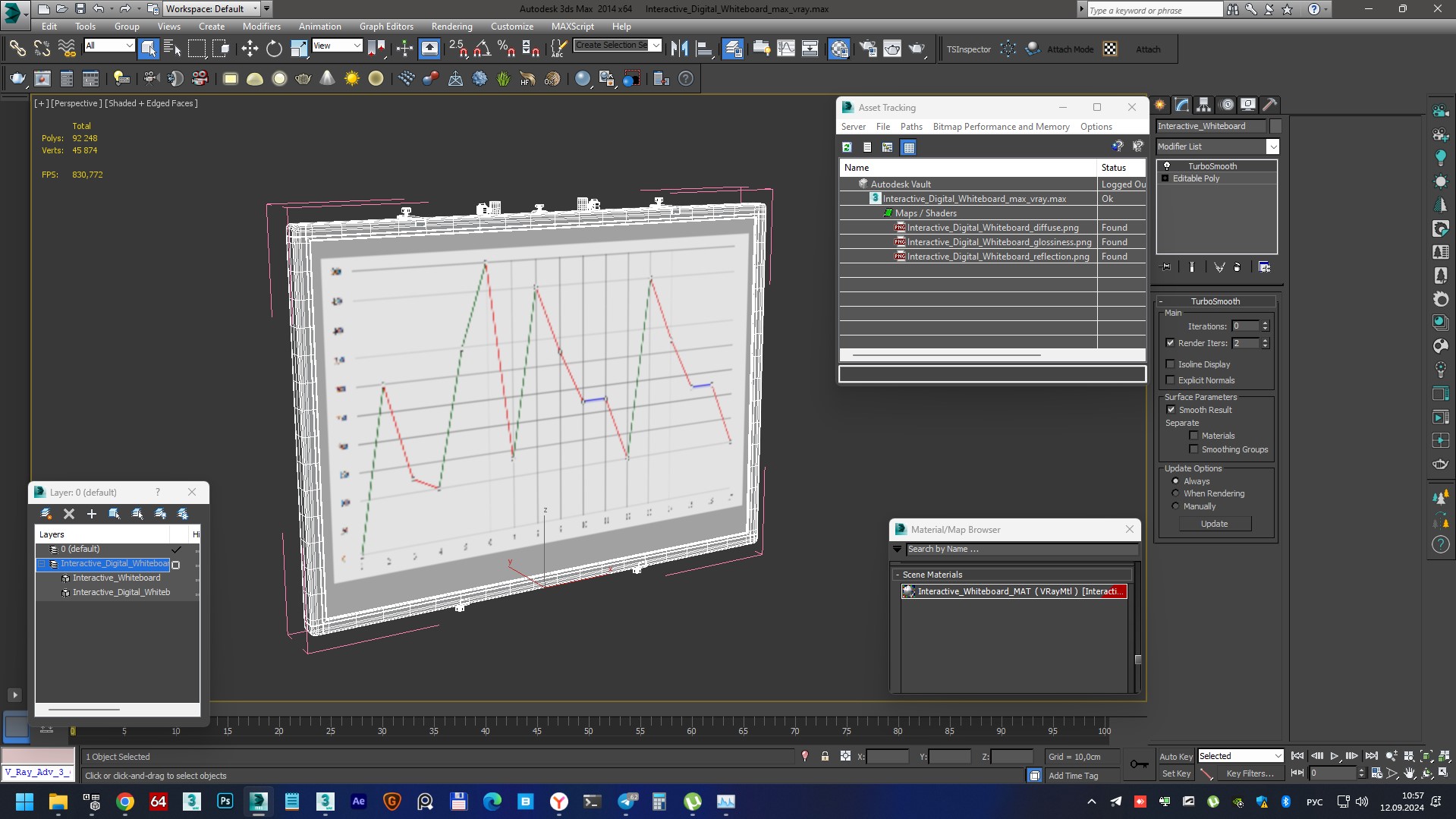Toggle Render Iters checkbox
1456x819 pixels.
1170,343
